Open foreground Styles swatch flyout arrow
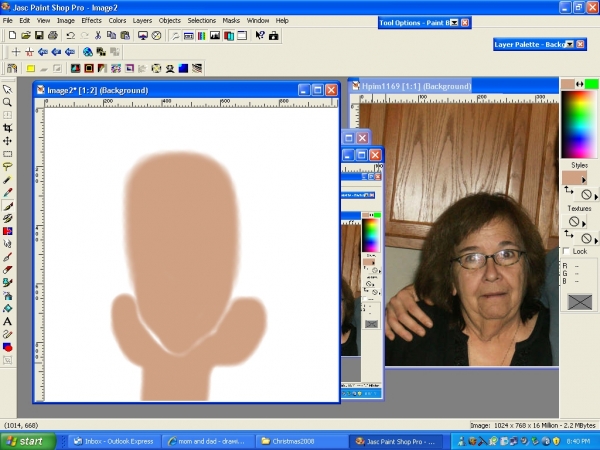The image size is (600, 450). tap(584, 179)
